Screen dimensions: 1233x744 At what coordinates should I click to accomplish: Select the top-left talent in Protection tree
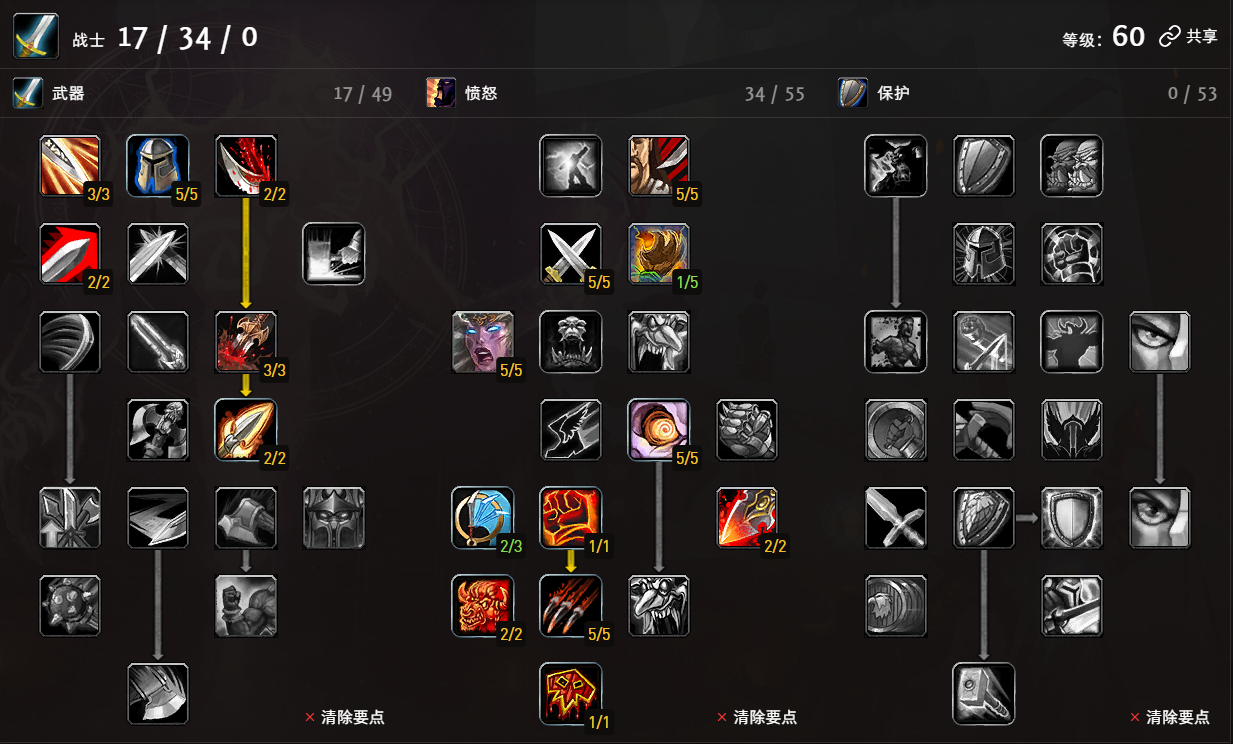pyautogui.click(x=896, y=165)
